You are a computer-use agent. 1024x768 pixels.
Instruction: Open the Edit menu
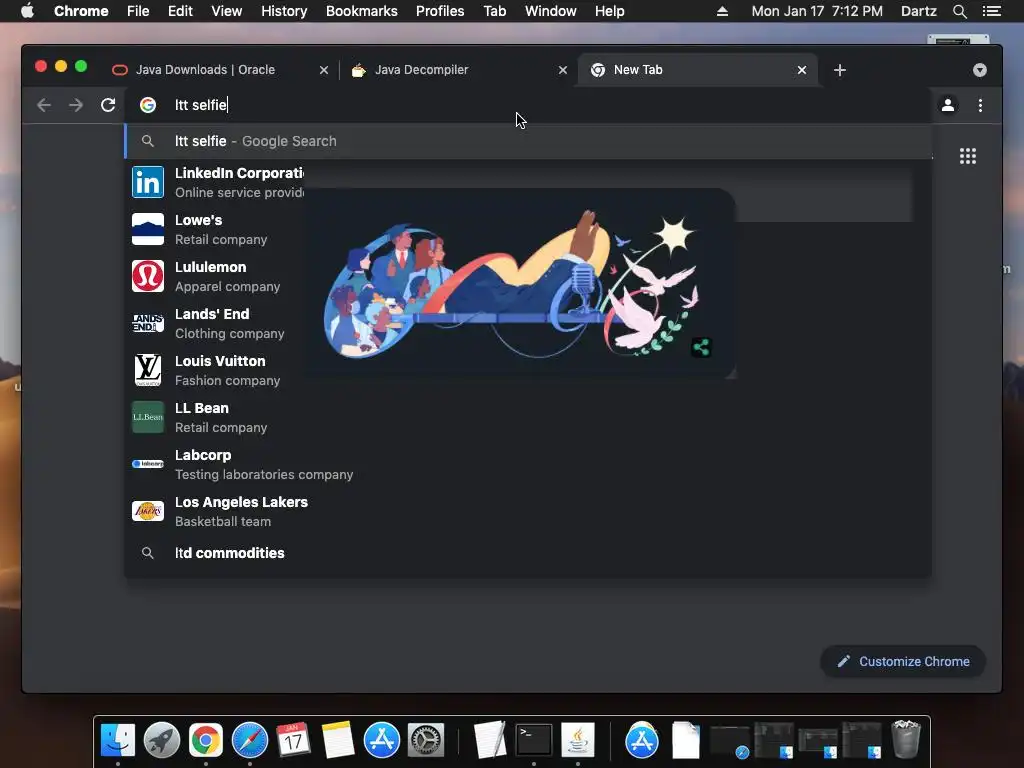[180, 11]
